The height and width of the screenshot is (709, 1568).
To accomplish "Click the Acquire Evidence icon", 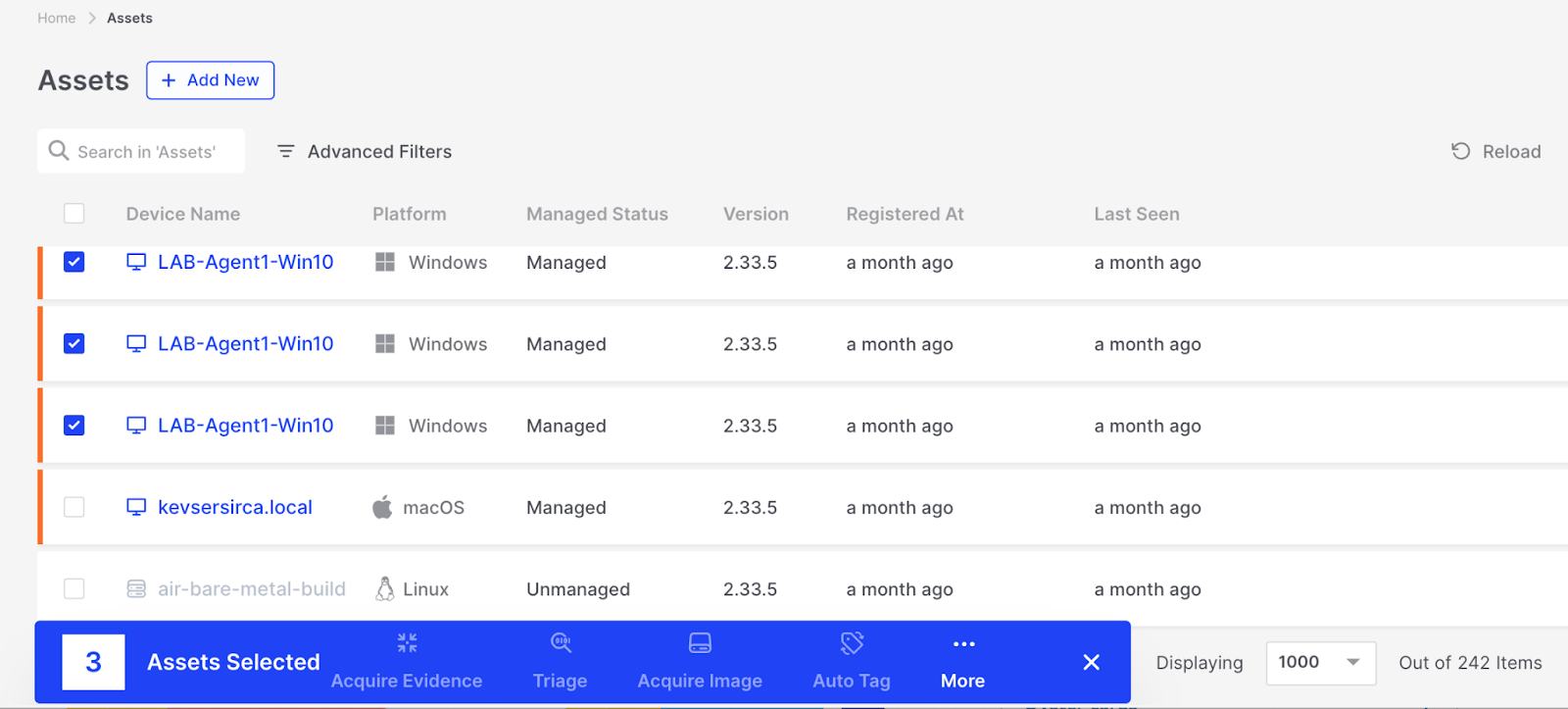I will (407, 643).
